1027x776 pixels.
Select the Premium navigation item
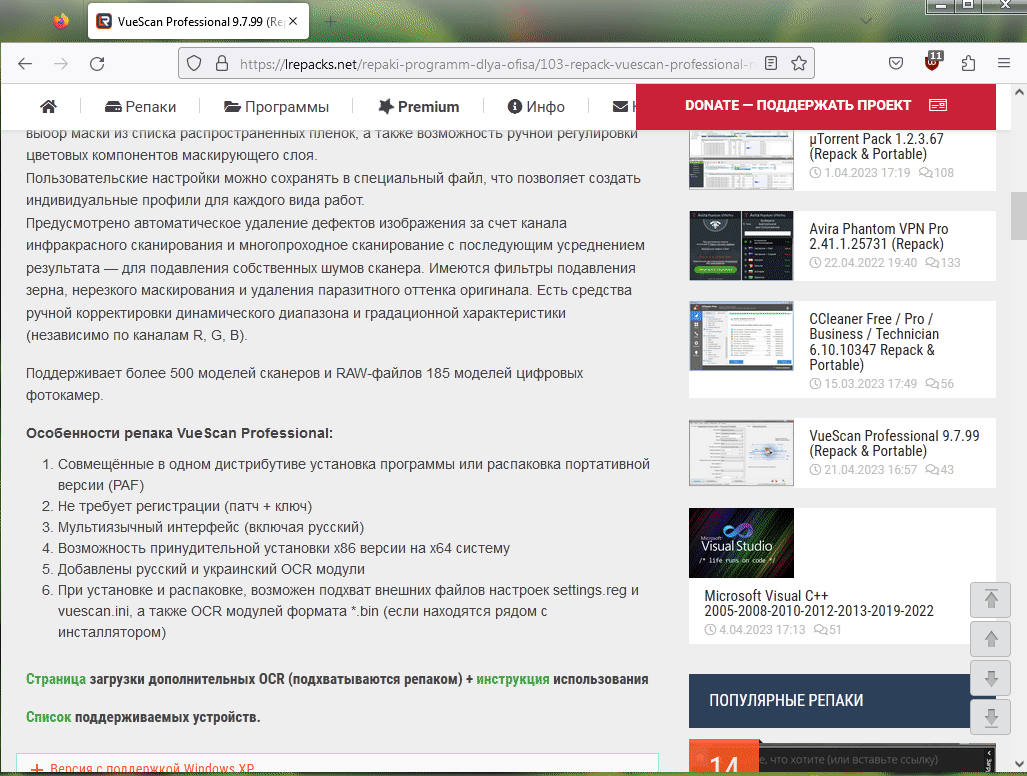(x=418, y=107)
